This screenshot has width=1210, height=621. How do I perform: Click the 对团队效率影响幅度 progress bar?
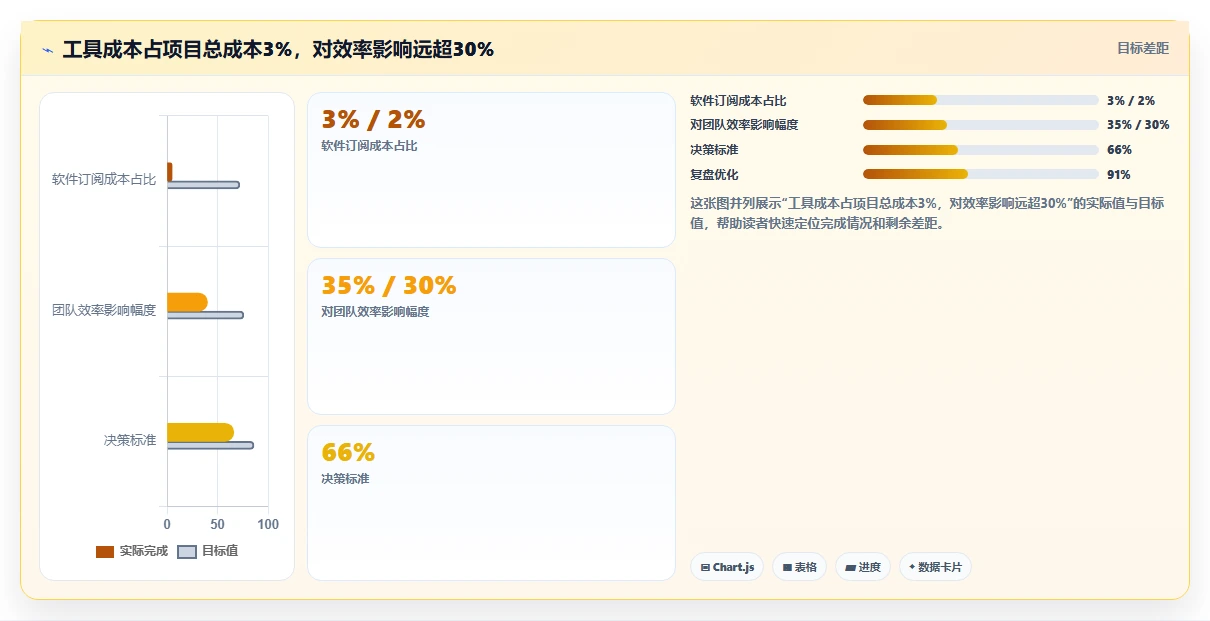coord(981,125)
